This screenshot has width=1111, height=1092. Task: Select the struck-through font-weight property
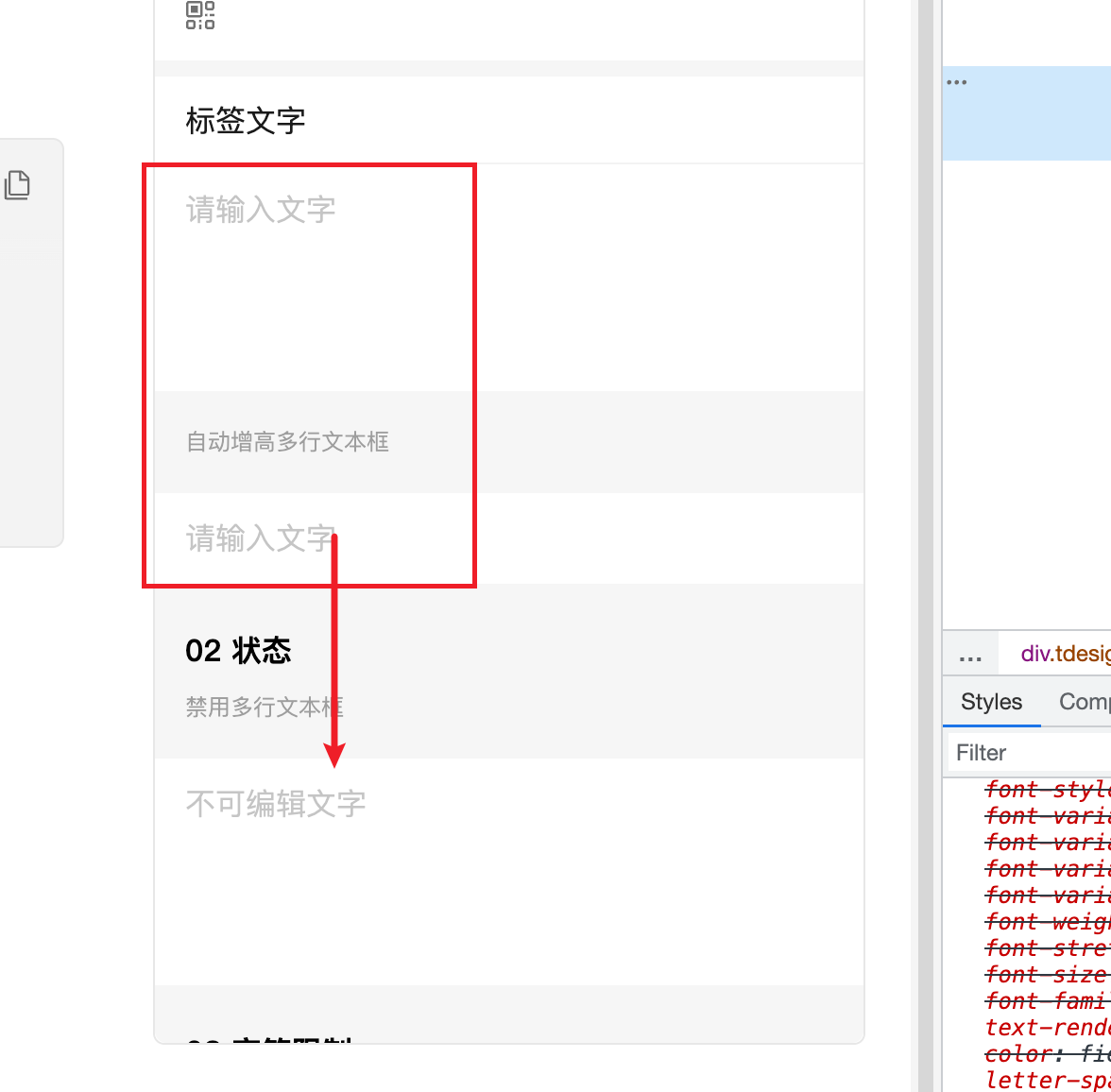pos(1047,921)
